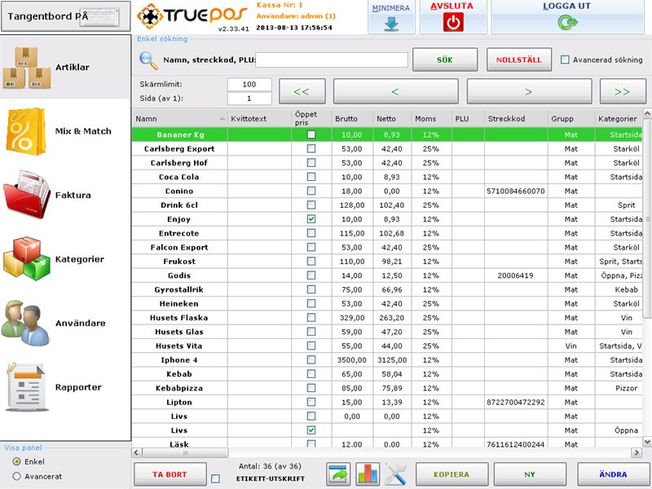Click the SÖK button
The image size is (652, 489).
pos(445,60)
